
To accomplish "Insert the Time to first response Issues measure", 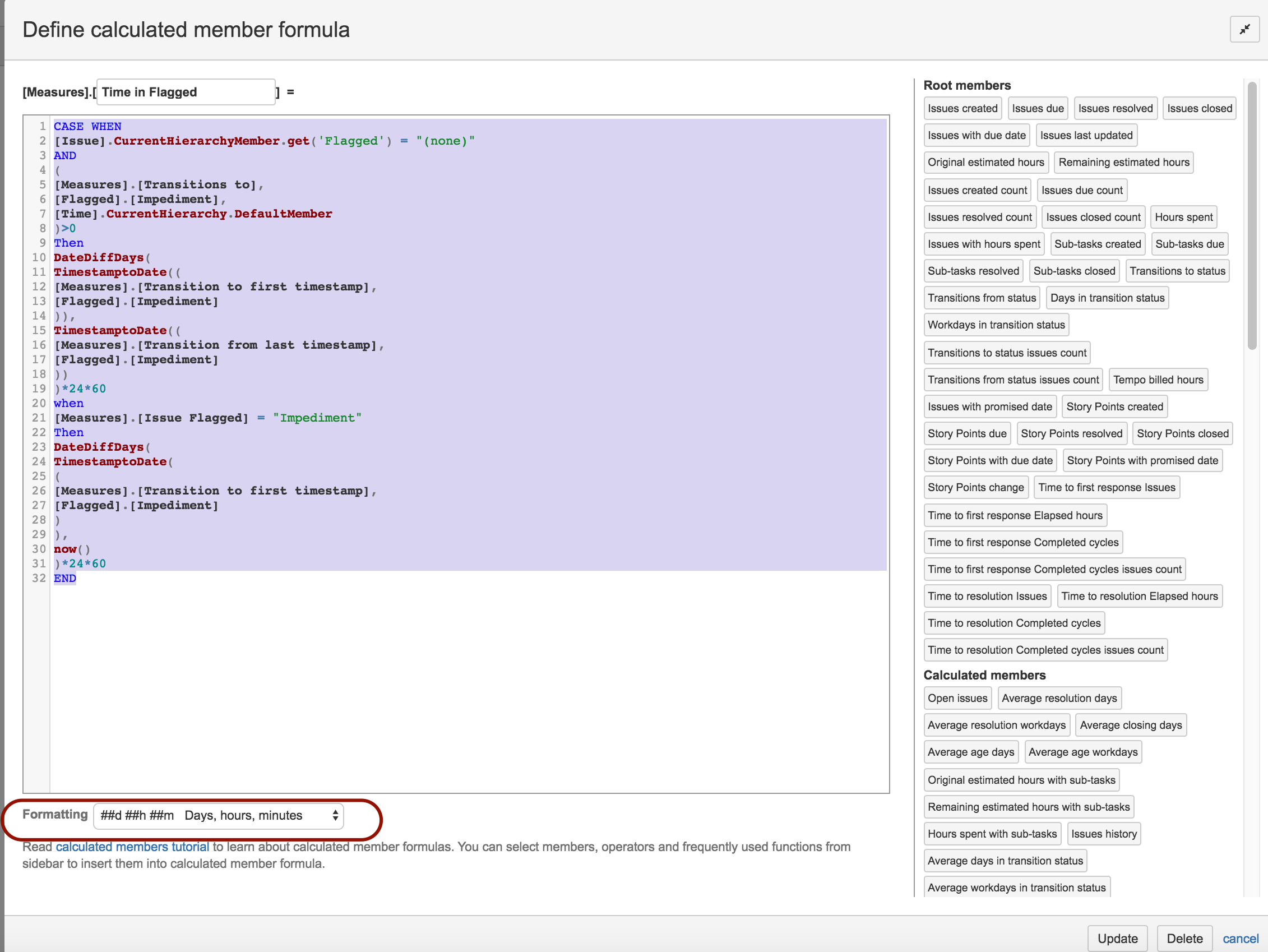I will [1107, 487].
